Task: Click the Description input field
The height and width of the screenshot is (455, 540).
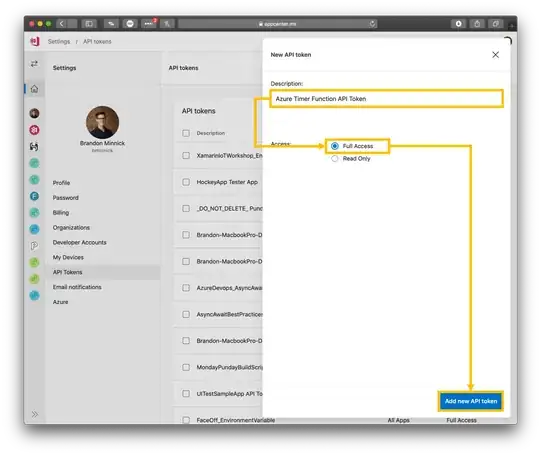Action: click(386, 99)
